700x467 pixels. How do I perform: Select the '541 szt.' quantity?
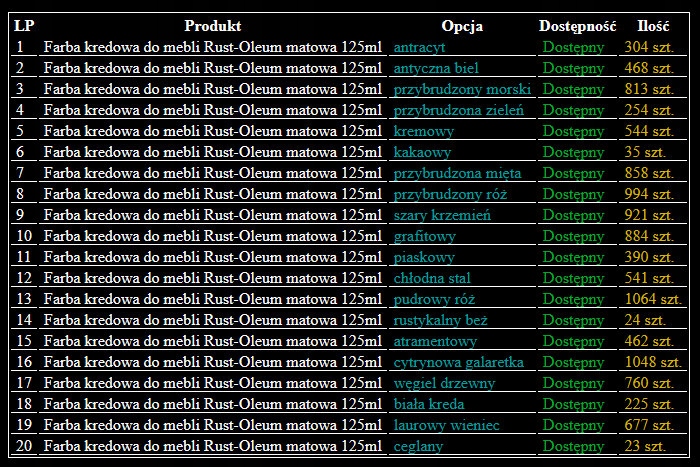[x=649, y=278]
